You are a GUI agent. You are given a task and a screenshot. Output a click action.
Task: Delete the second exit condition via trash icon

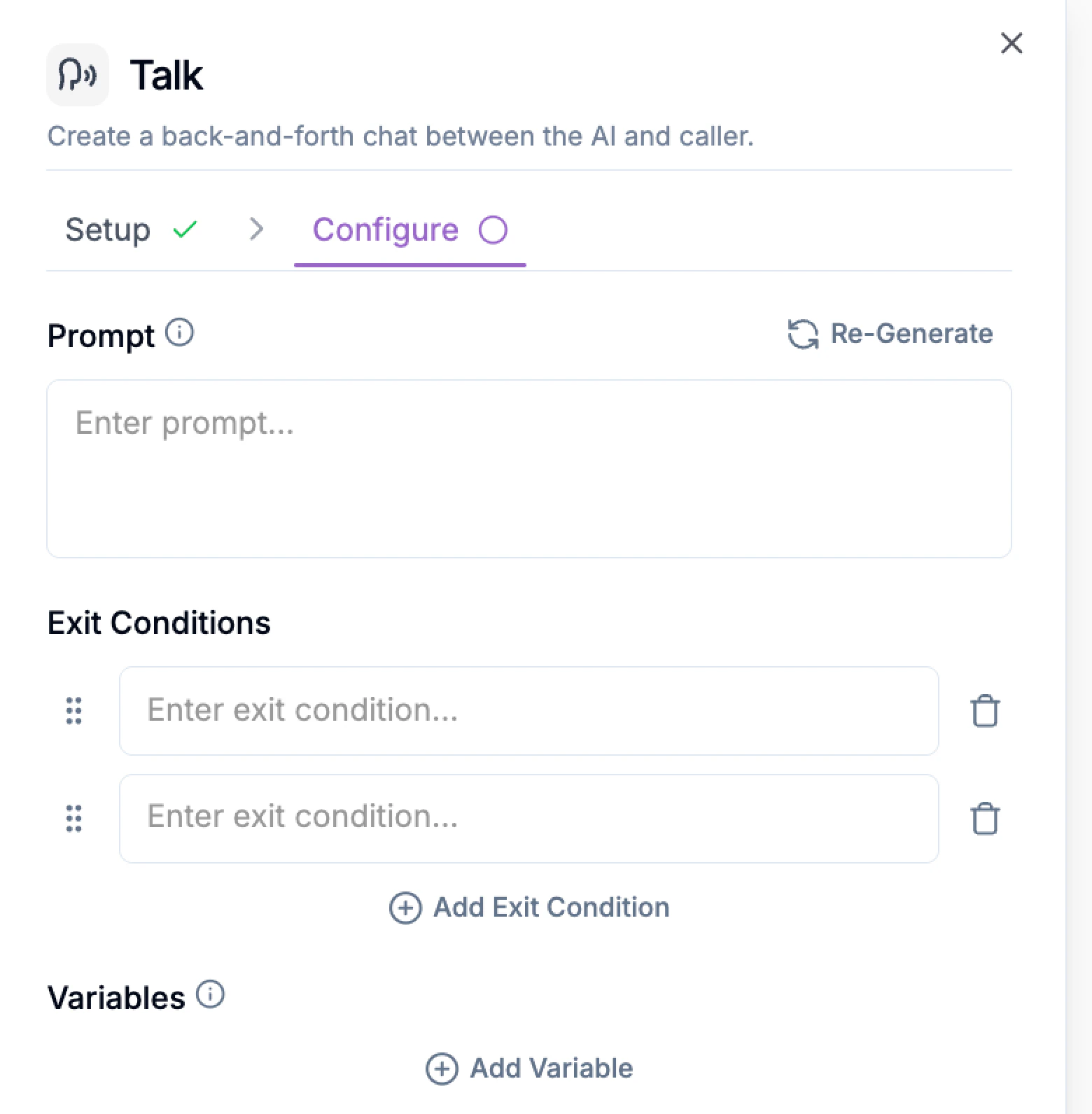pos(984,817)
